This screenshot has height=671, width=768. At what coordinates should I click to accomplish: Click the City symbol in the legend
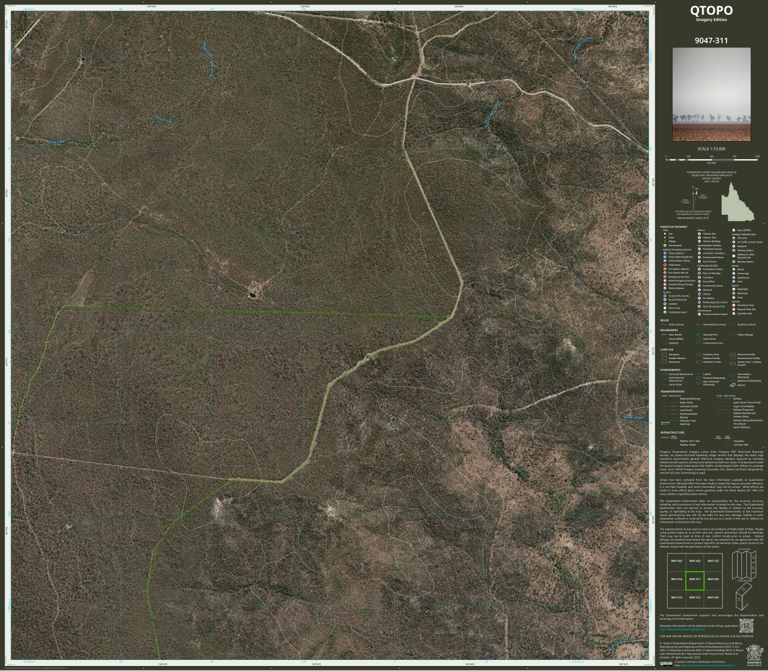pyautogui.click(x=665, y=234)
